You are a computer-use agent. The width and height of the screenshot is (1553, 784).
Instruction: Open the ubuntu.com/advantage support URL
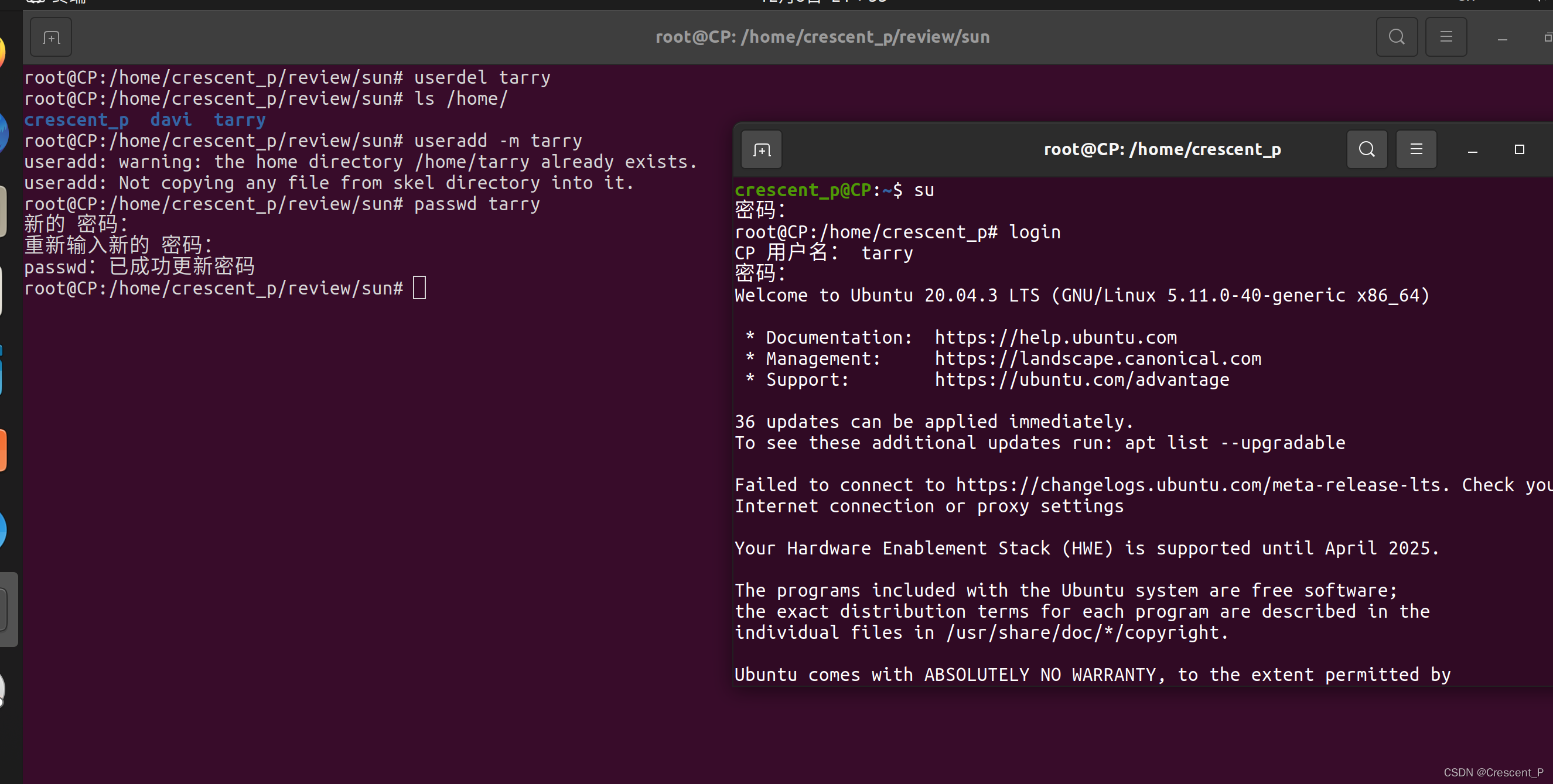1081,379
